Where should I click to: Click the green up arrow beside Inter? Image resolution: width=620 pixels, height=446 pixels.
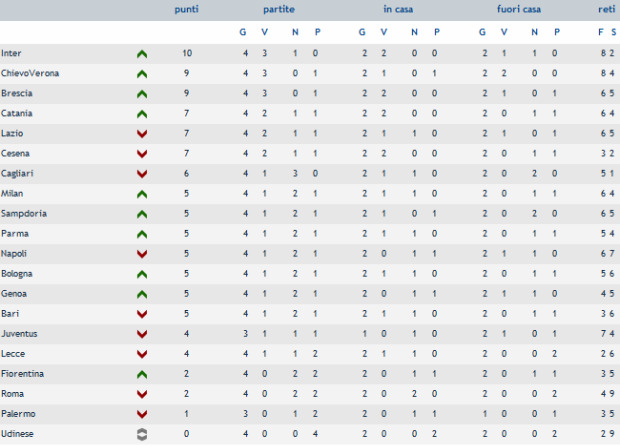coord(142,54)
